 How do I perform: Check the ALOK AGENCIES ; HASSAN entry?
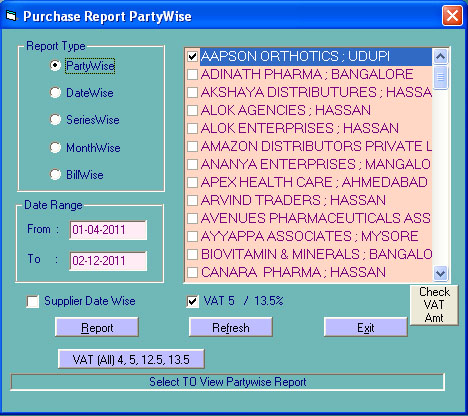pyautogui.click(x=192, y=110)
